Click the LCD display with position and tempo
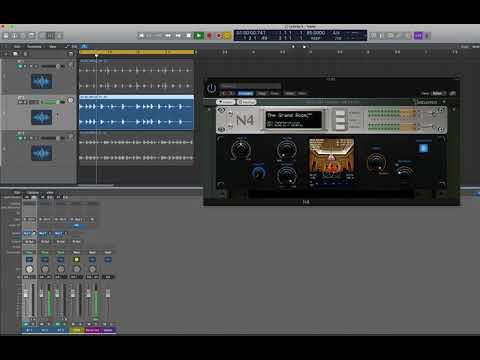This screenshot has width=480, height=360. point(300,35)
